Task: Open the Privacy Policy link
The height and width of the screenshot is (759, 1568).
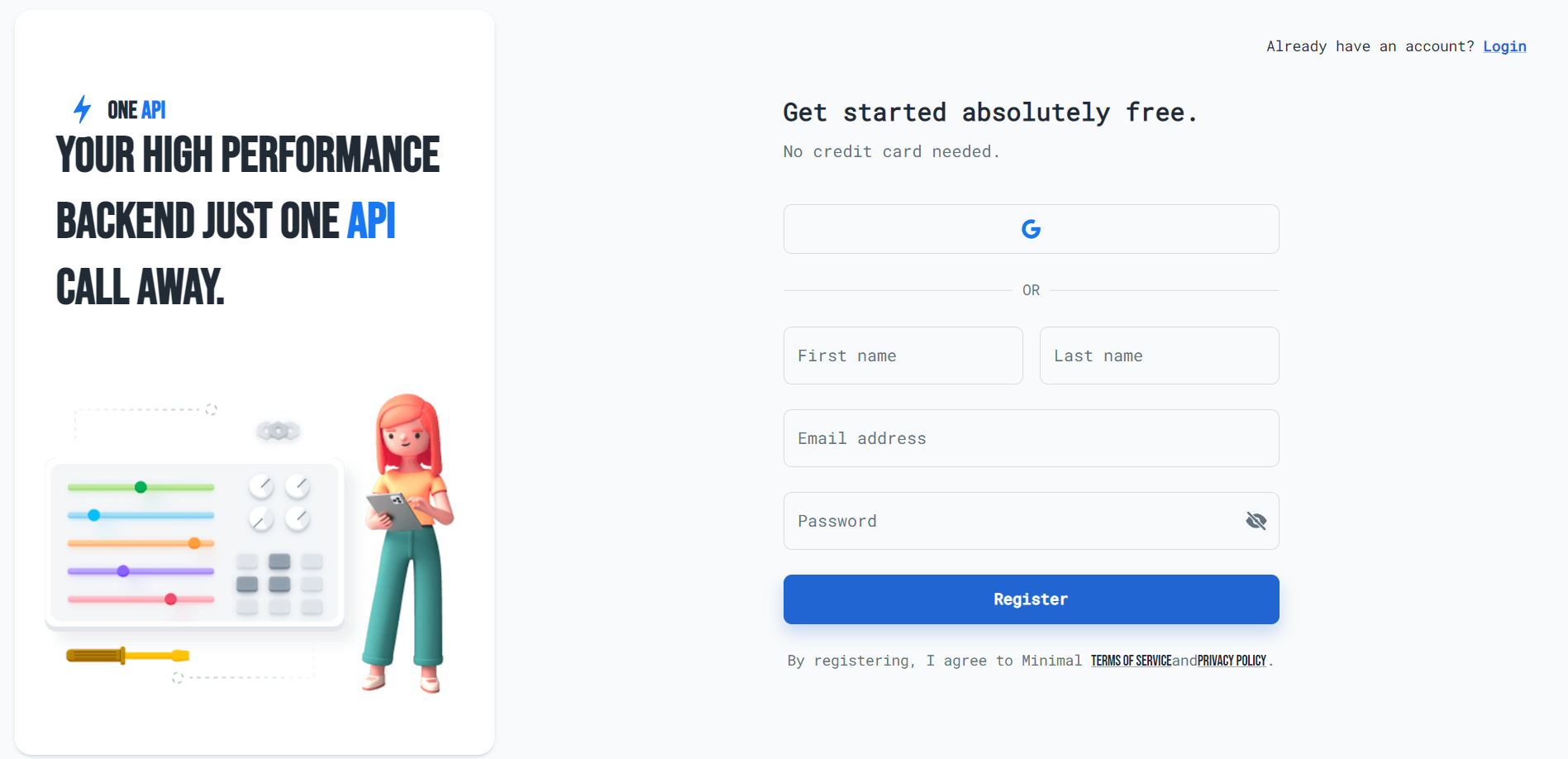Action: (x=1232, y=661)
